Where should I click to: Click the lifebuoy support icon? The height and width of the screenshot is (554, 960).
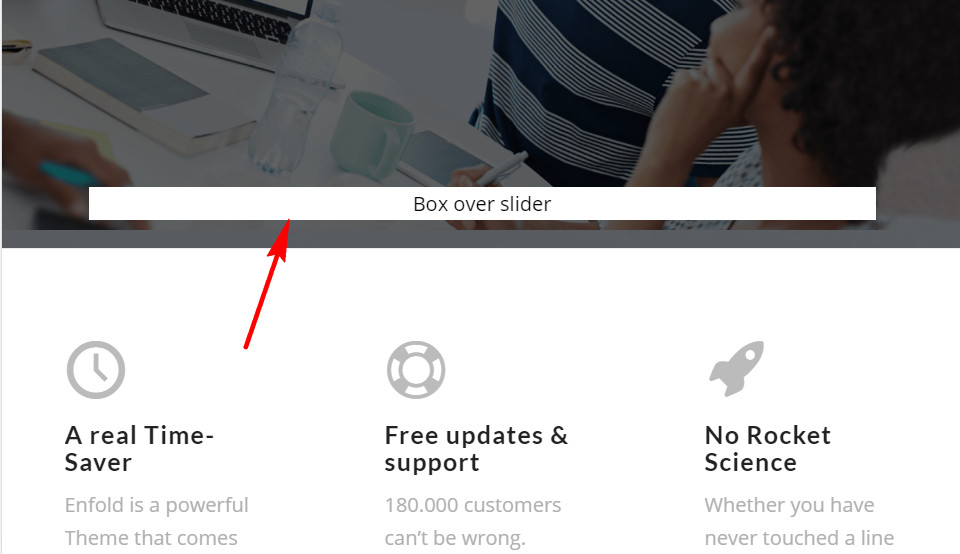[x=416, y=370]
